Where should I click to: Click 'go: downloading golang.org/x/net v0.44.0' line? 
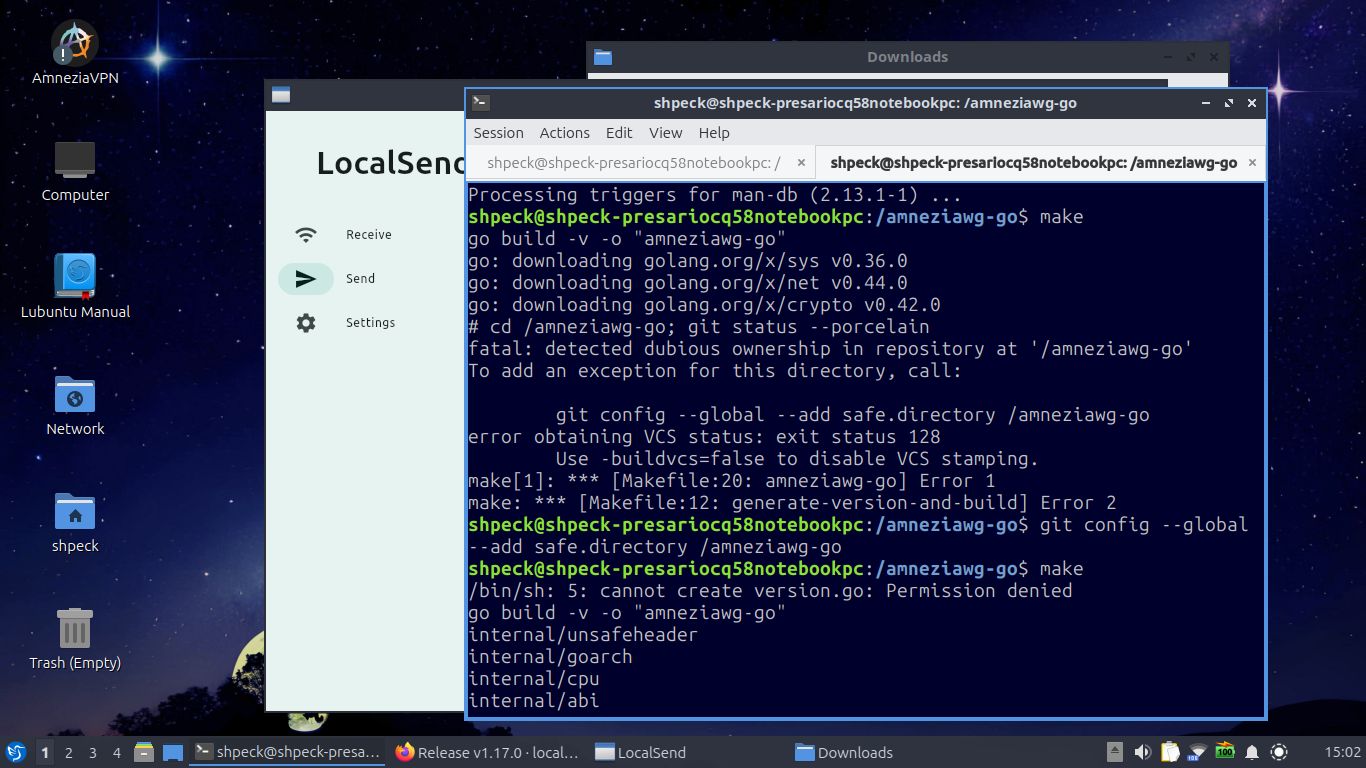[x=688, y=283]
